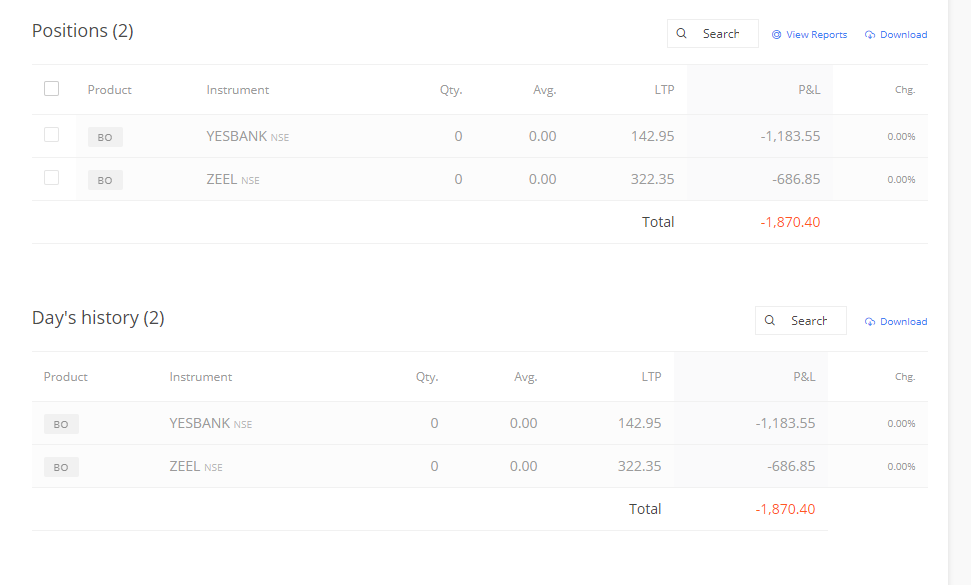Click the Day's history download cloud icon
The image size is (971, 585).
coord(870,322)
